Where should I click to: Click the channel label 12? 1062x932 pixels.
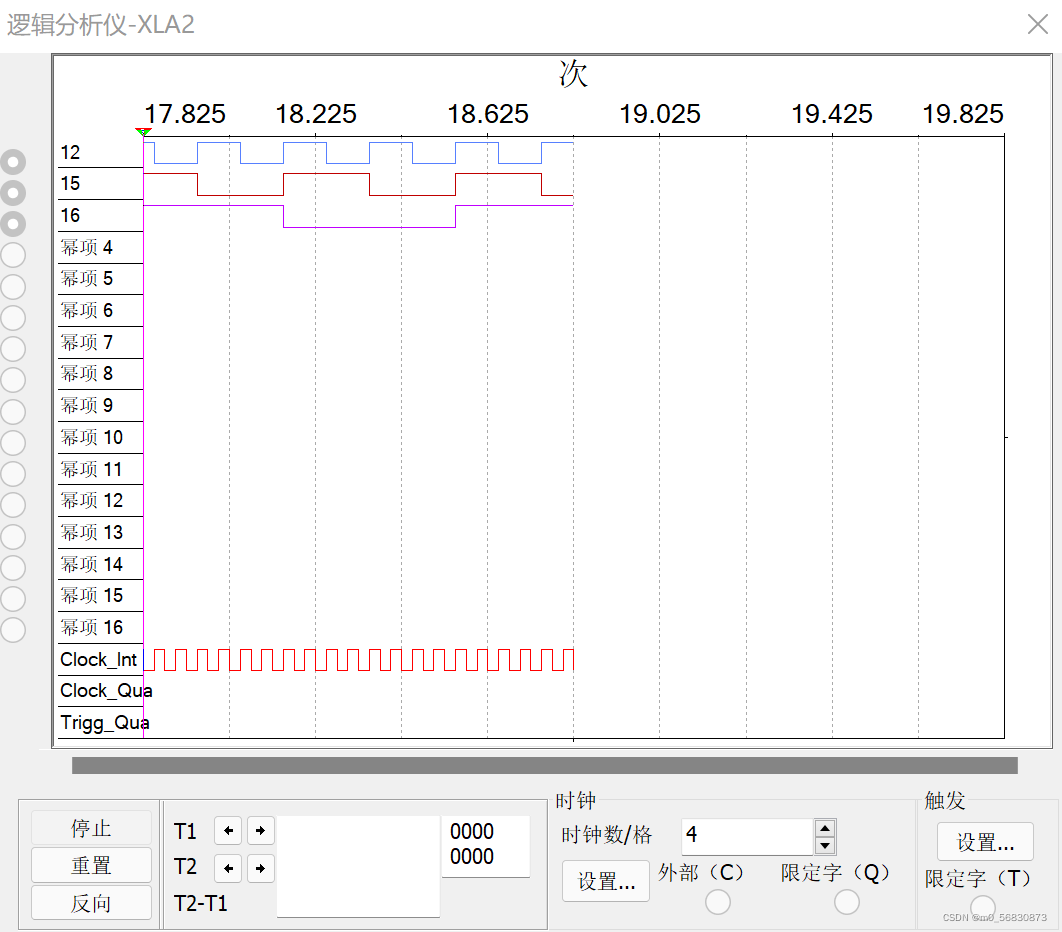(70, 152)
